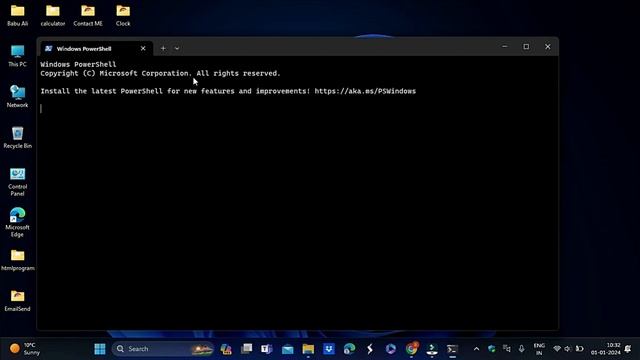Click the 'Copyright (C) Microsoft Corporation' line

(x=160, y=73)
